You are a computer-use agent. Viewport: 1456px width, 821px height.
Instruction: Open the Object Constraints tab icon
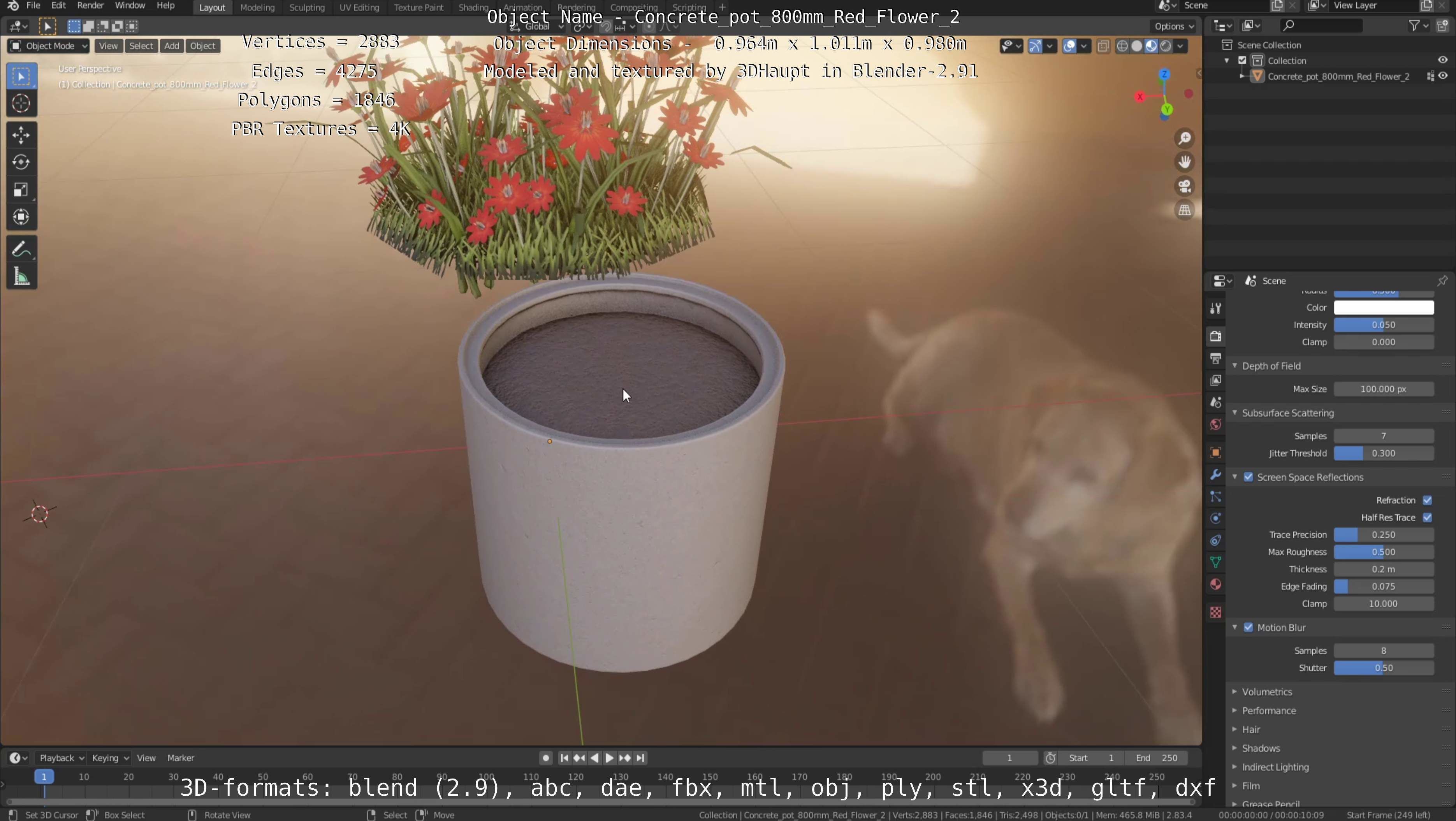click(1216, 540)
